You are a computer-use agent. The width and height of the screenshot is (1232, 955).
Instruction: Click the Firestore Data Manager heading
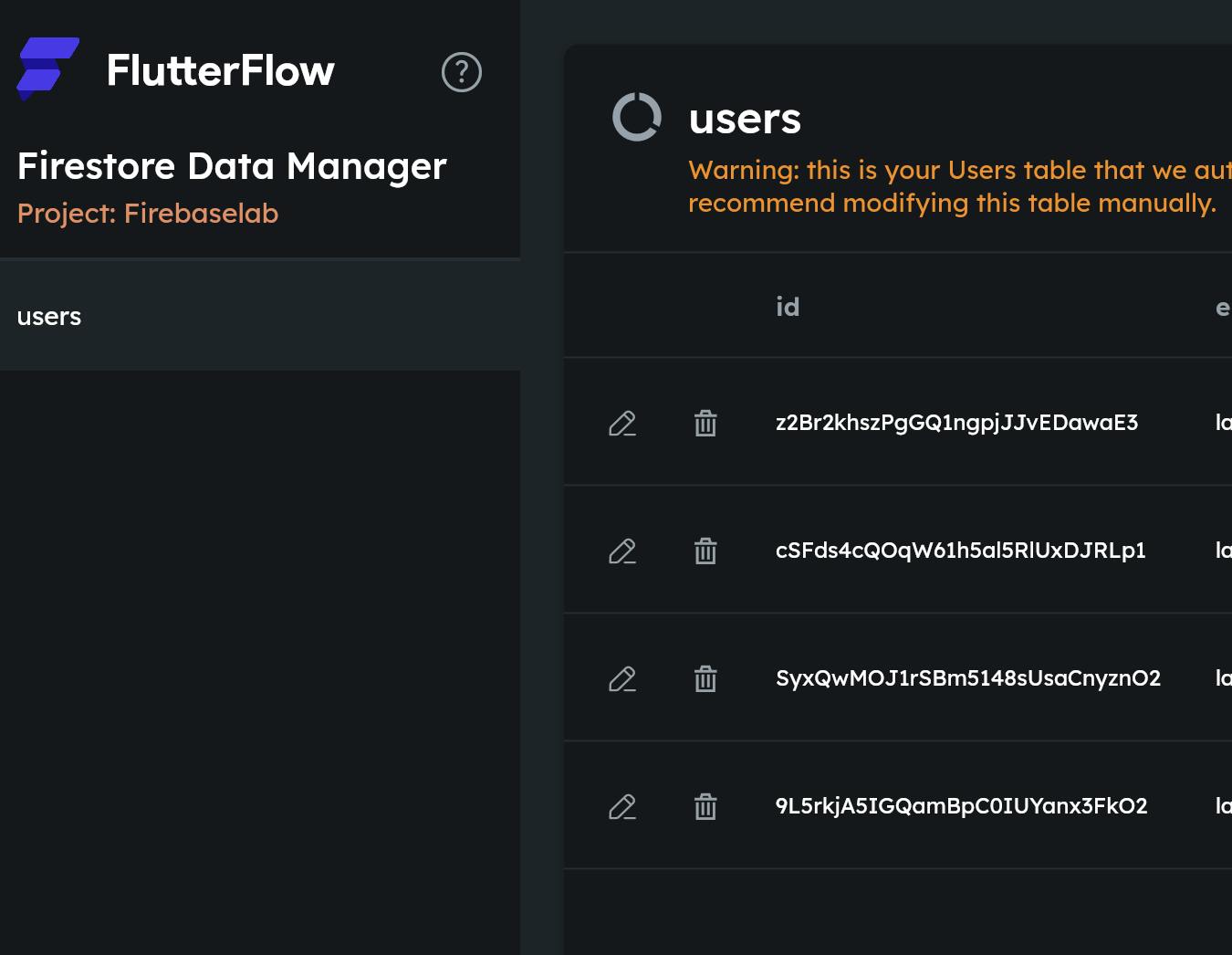[232, 166]
